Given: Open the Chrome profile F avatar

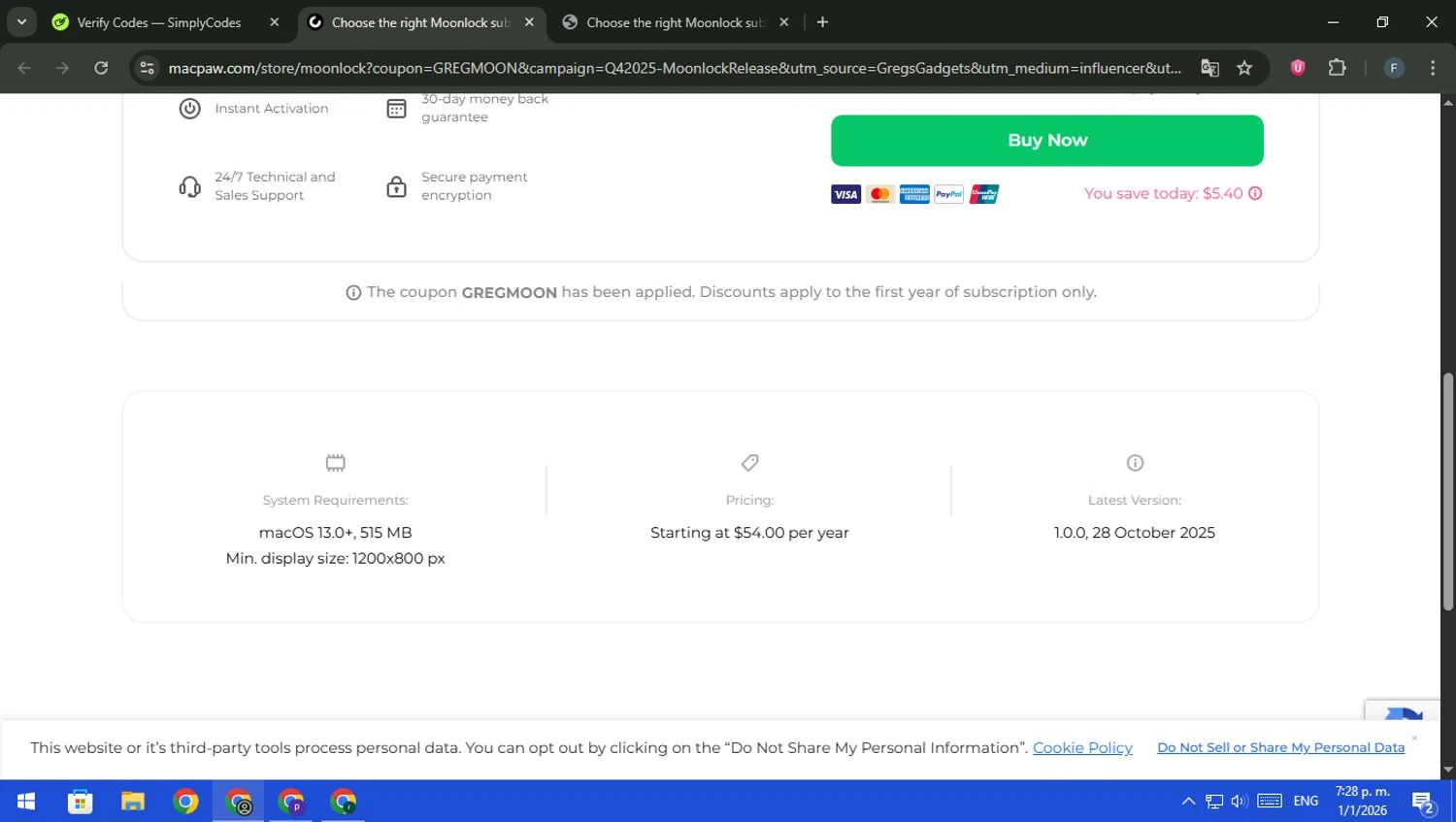Looking at the screenshot, I should [1394, 68].
